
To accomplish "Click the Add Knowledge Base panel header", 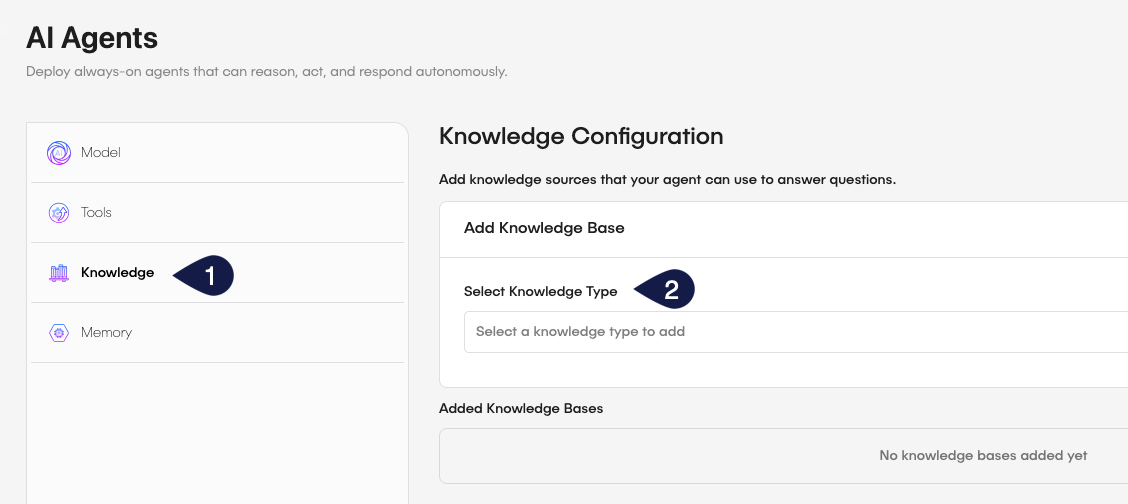I will 544,228.
